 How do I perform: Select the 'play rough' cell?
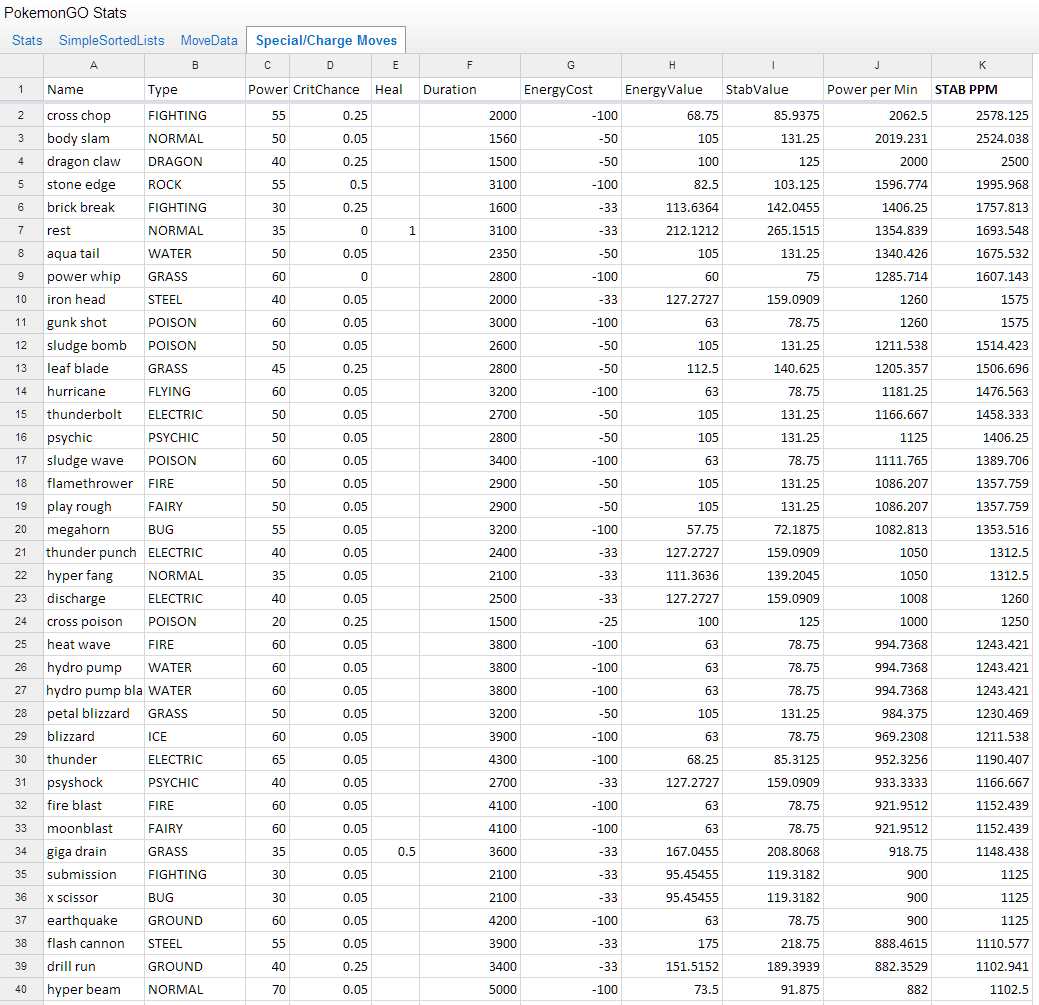pos(93,507)
